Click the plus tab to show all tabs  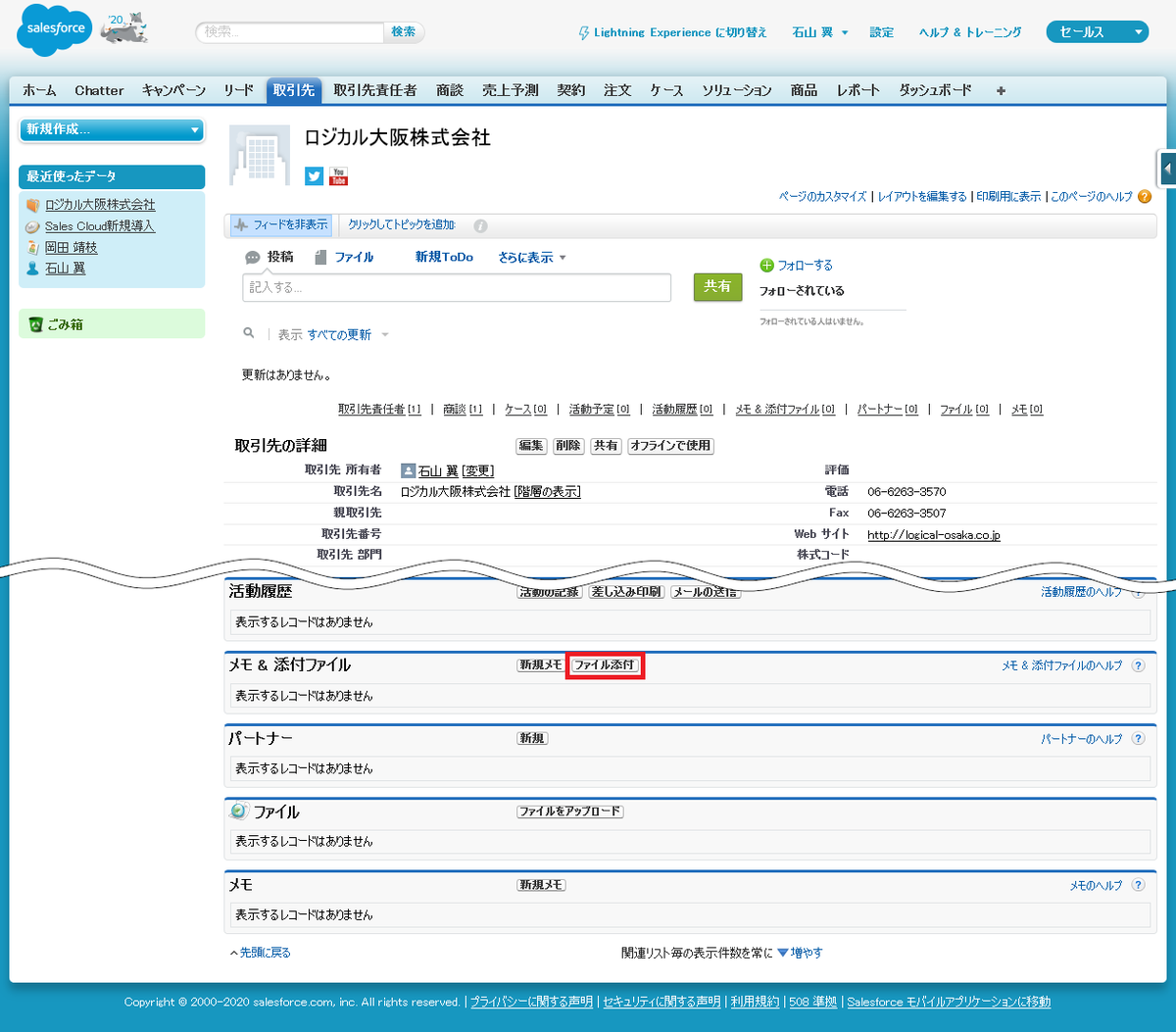coord(1001,90)
